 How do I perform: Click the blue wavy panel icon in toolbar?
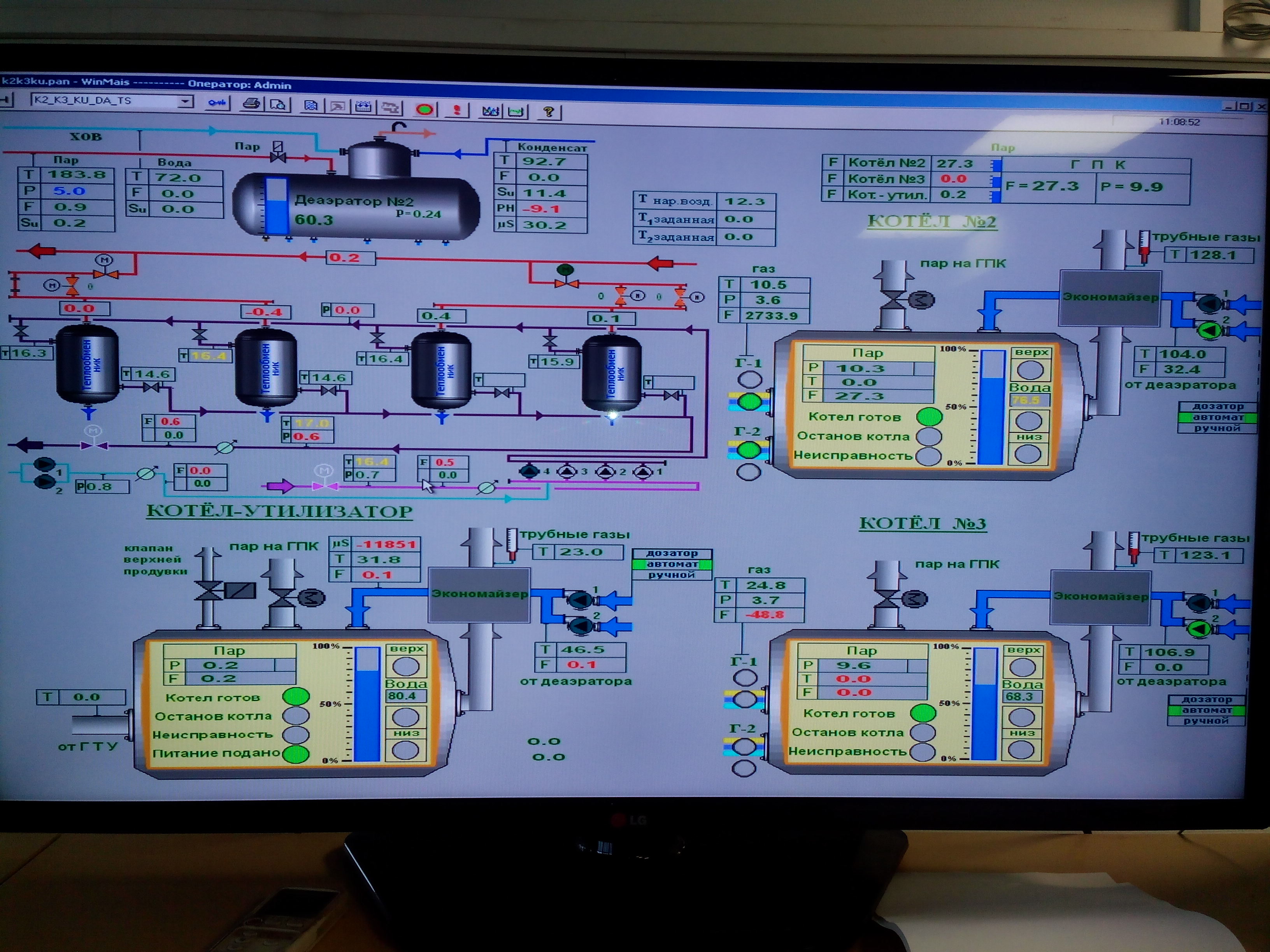(310, 106)
